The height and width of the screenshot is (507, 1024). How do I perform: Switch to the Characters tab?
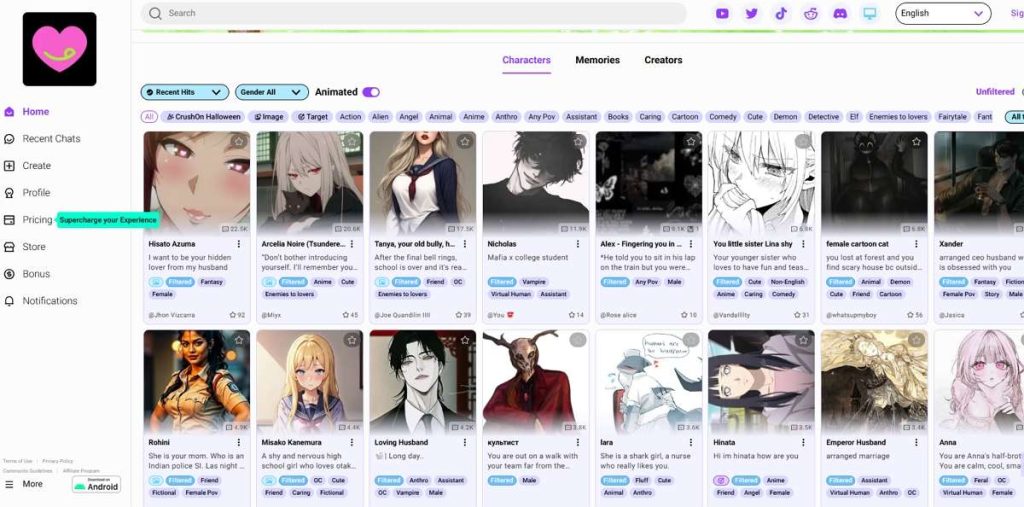tap(526, 60)
